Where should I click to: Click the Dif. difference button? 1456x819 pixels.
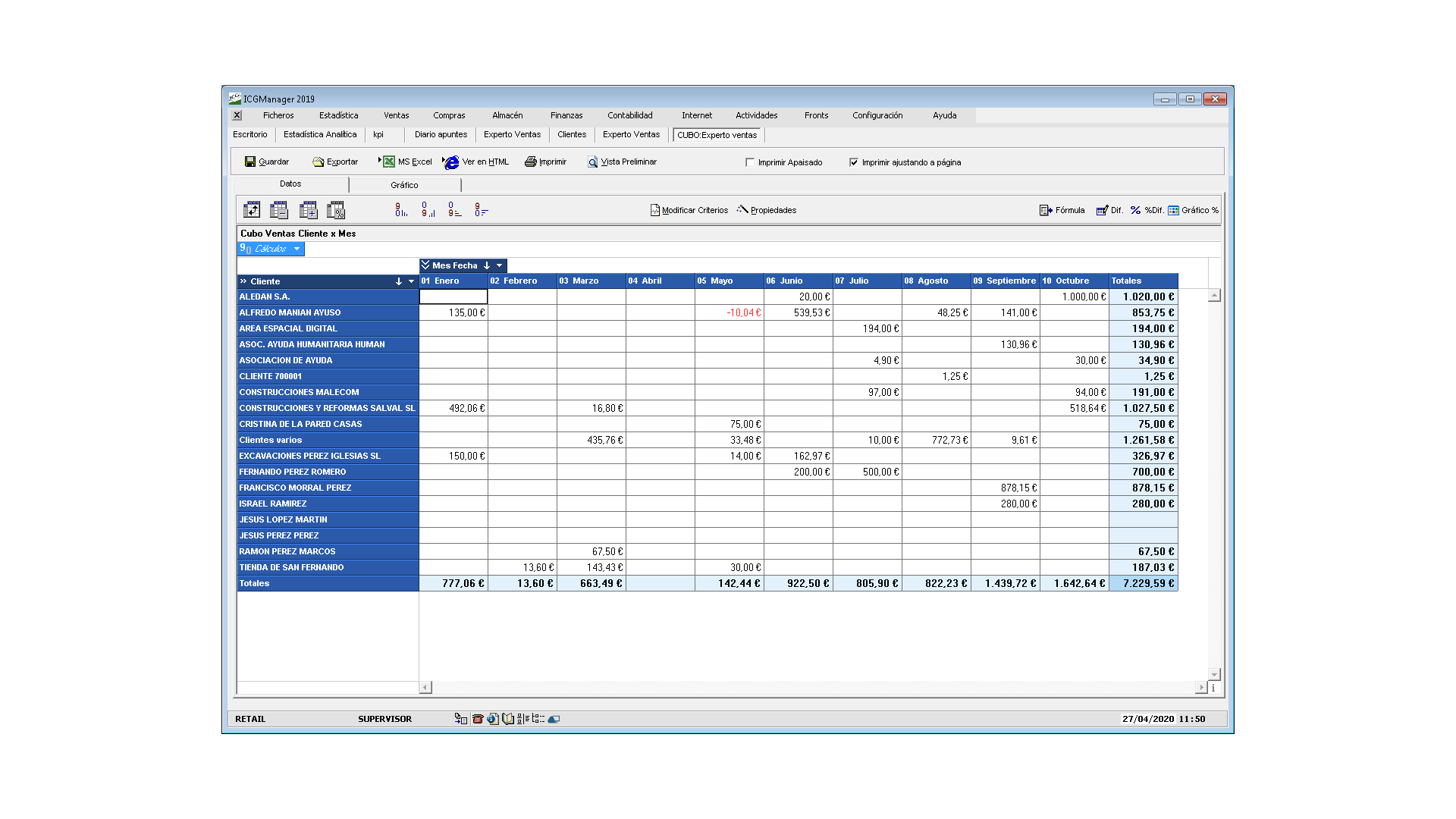[x=1110, y=210]
